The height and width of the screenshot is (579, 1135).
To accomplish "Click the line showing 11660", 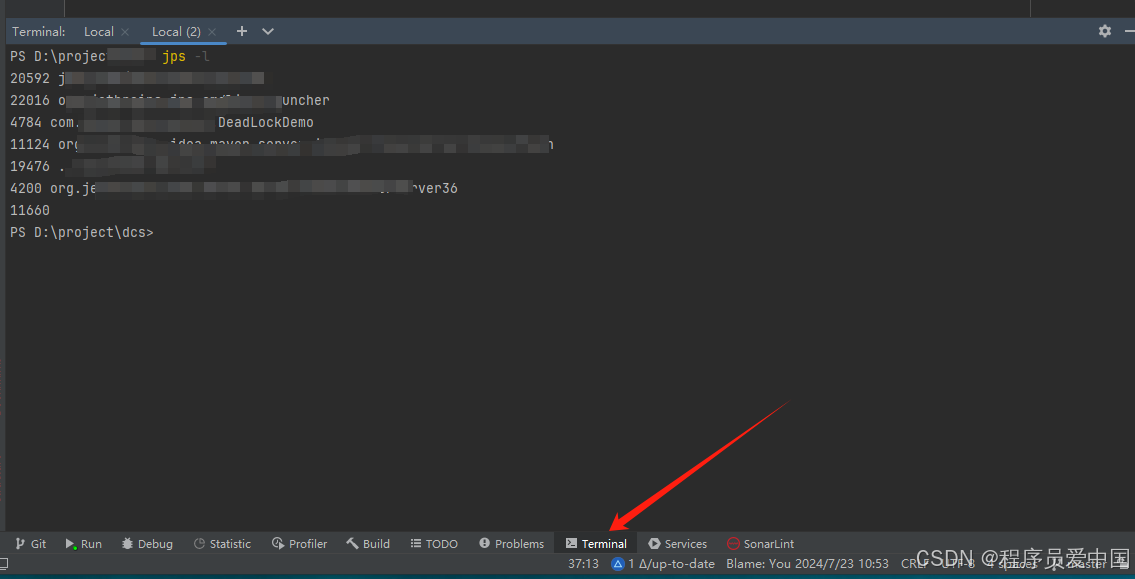I will (x=30, y=211).
